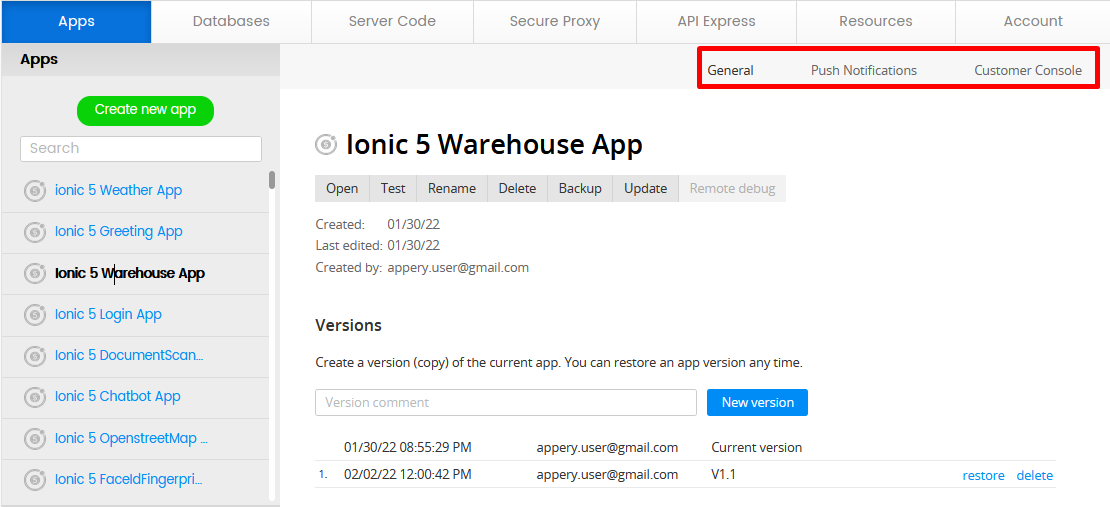Screen dimensions: 1110x507
Task: Open the API Express tab
Action: click(716, 21)
